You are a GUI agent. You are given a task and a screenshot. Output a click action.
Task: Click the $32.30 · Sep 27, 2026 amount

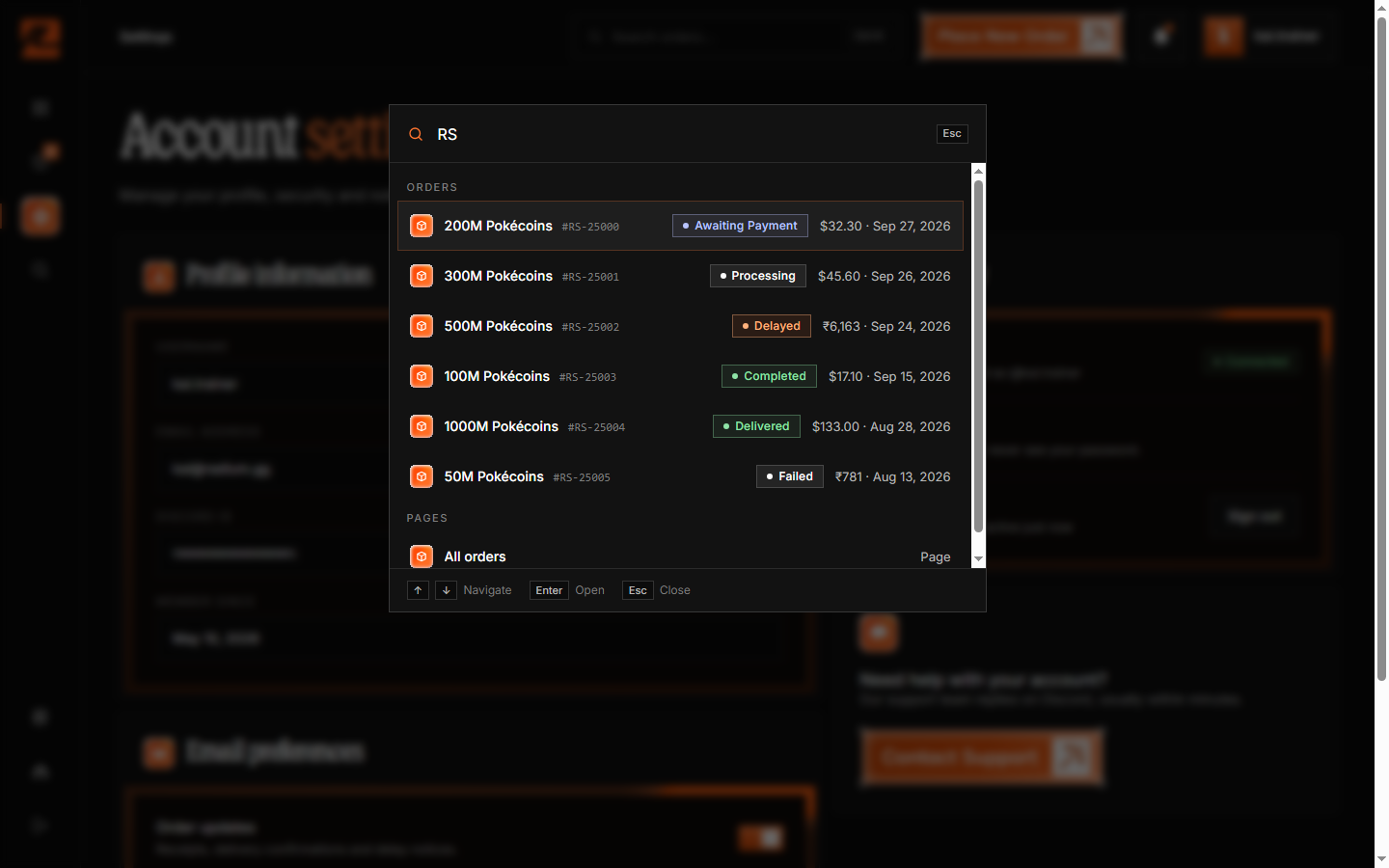pos(885,226)
